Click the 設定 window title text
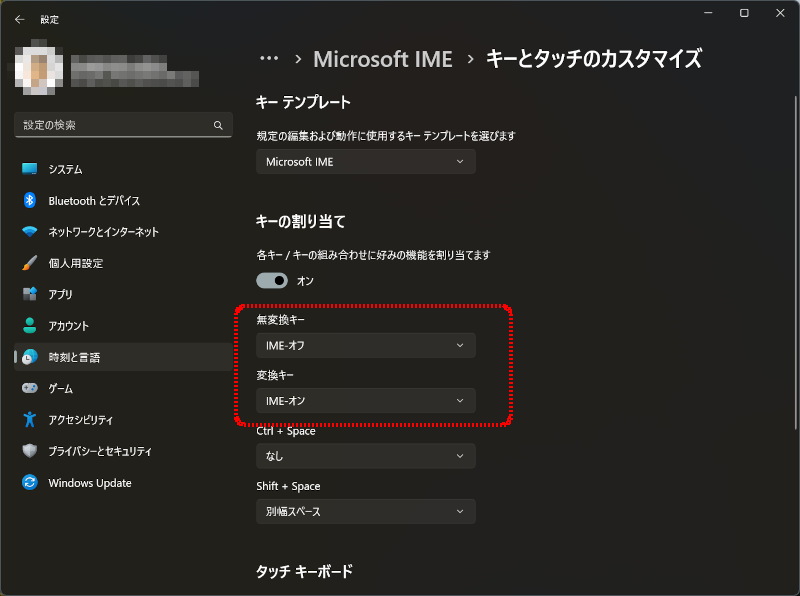Screen dimensions: 800x596 pos(49,20)
